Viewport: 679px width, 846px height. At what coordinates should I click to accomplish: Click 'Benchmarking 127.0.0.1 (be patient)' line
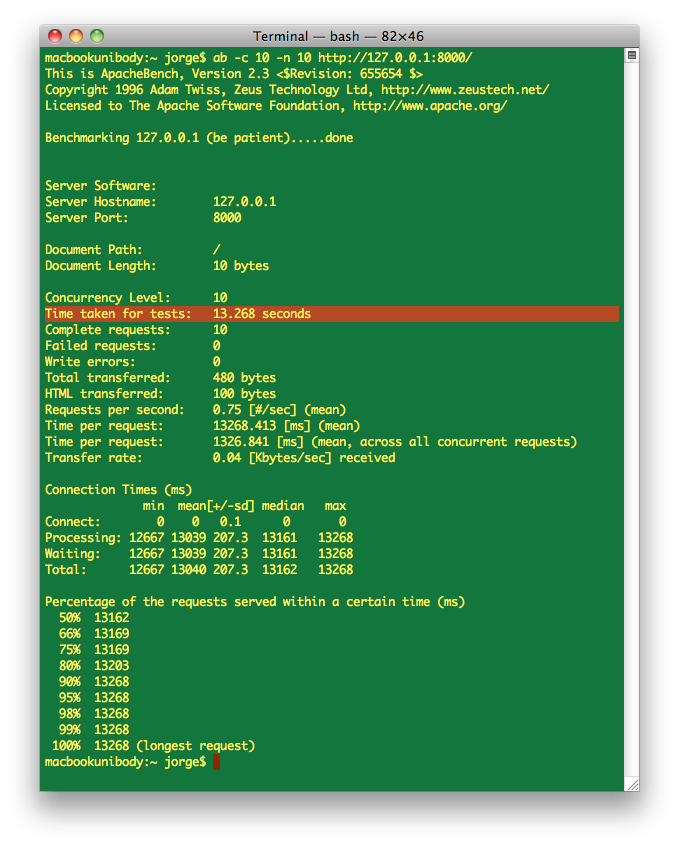tap(199, 138)
